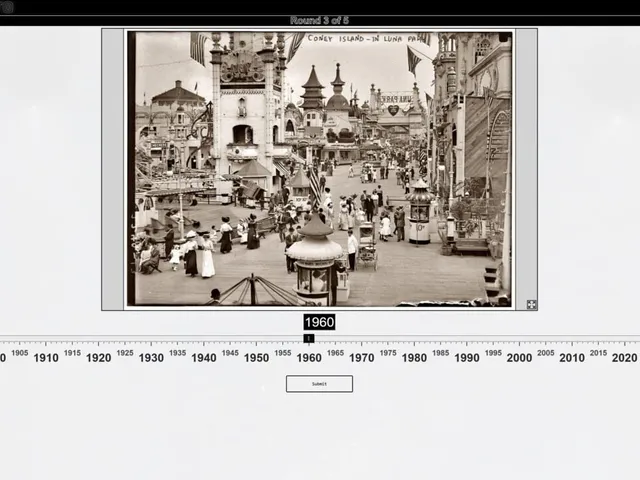
Task: Select 1910 on the year timeline
Action: pos(46,358)
